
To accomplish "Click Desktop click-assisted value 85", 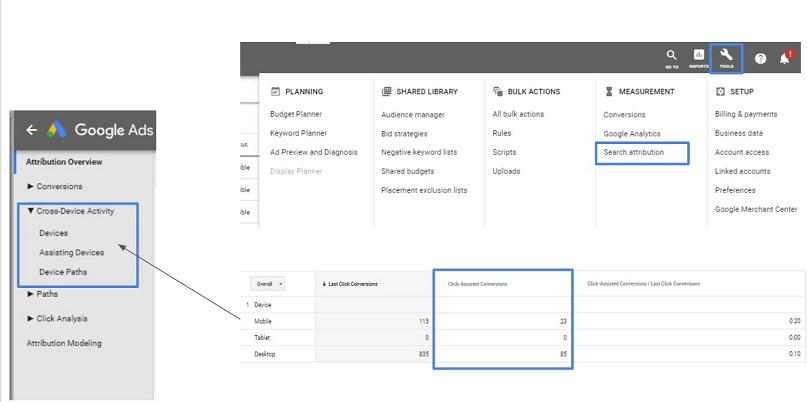I will click(564, 354).
